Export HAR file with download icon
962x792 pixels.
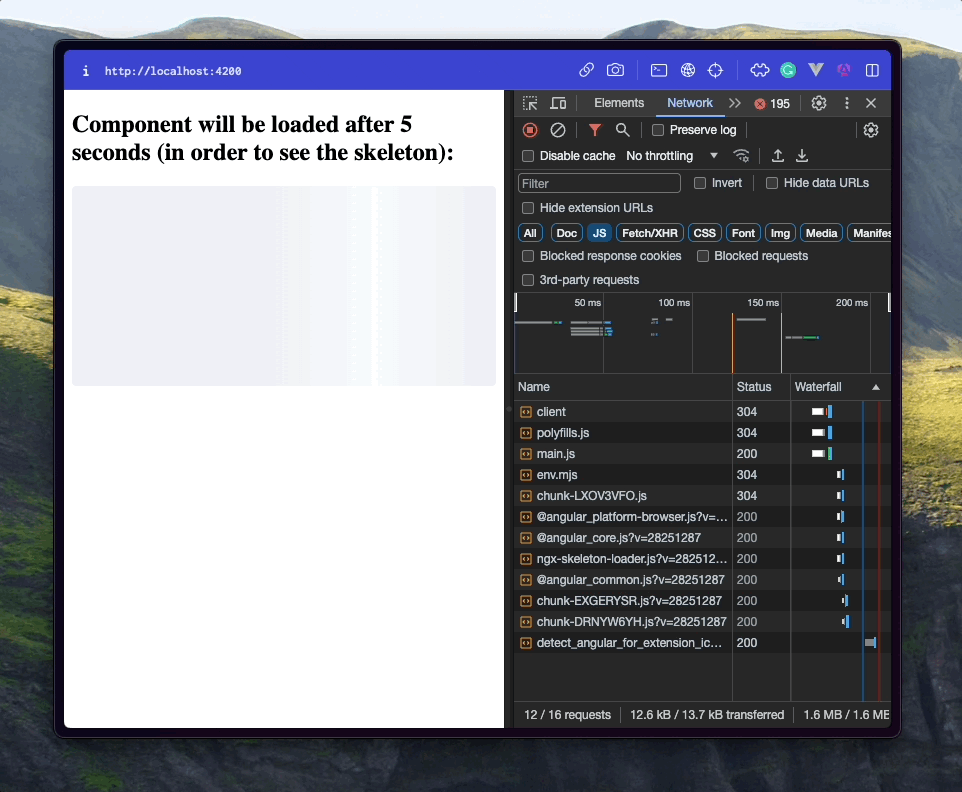[x=801, y=156]
